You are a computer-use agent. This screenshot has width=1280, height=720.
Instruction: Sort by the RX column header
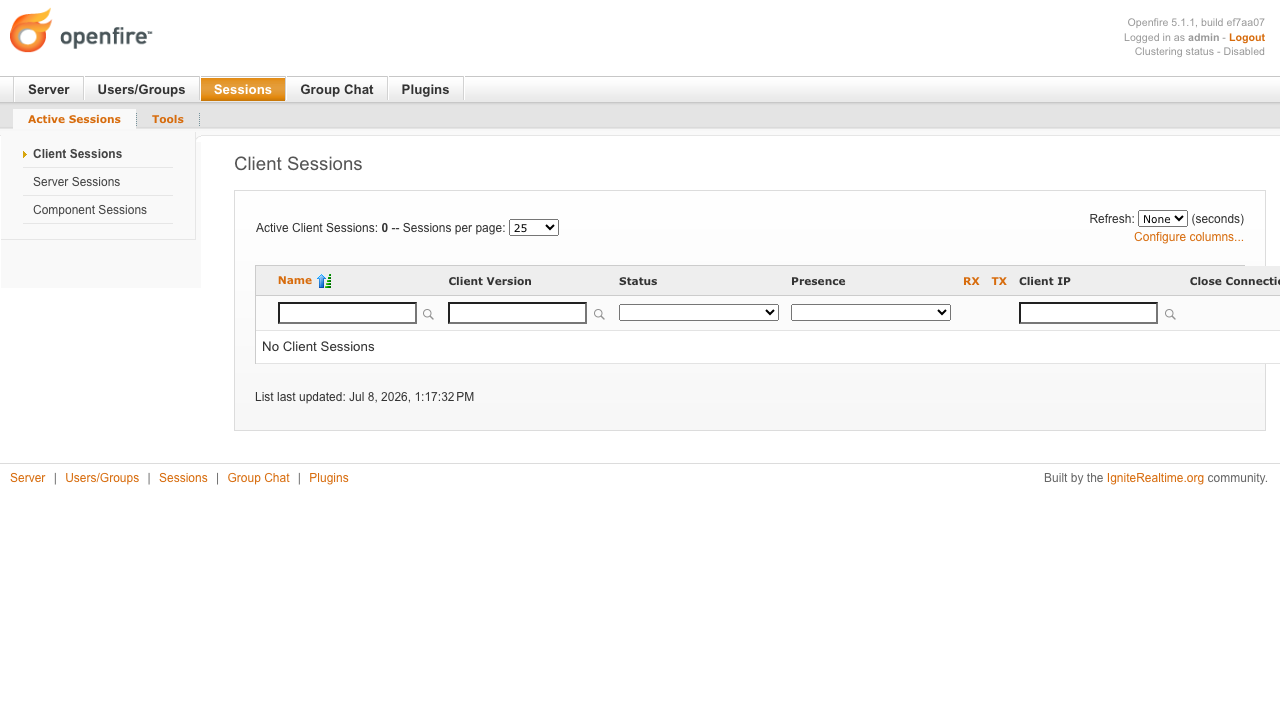point(971,281)
